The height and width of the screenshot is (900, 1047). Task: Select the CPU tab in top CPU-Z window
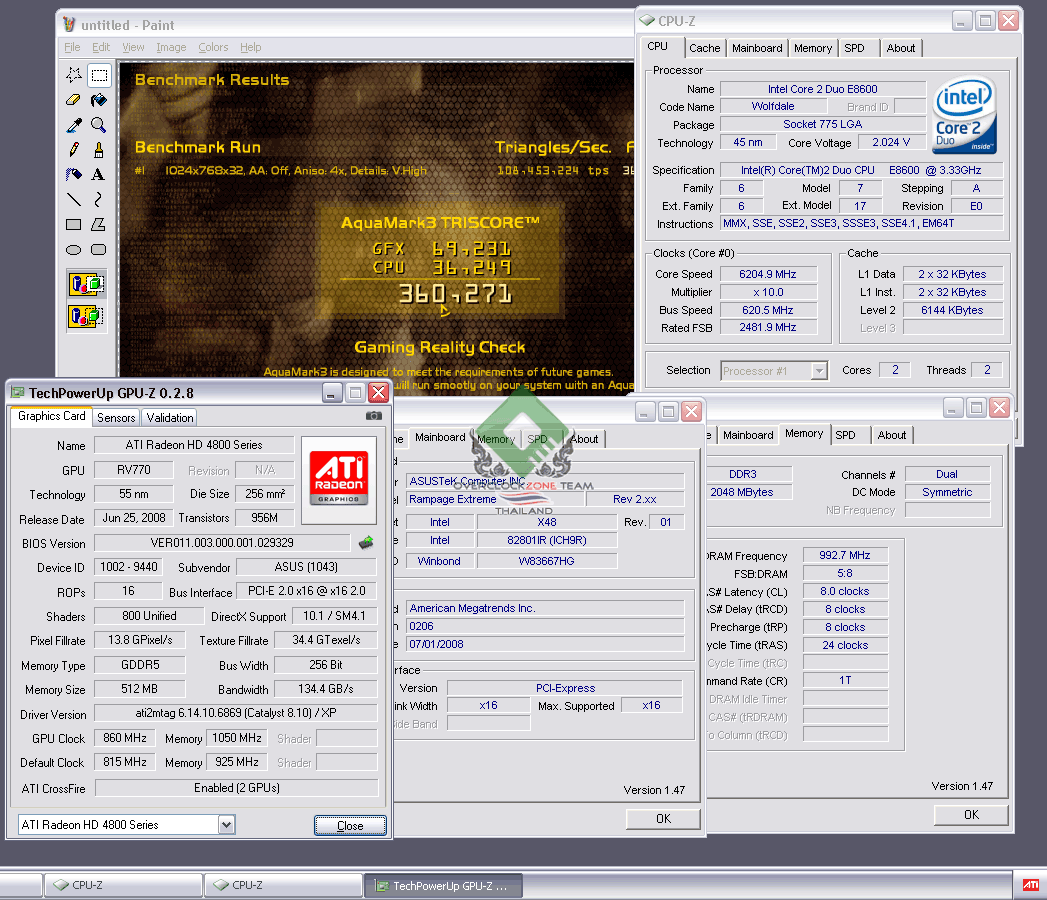658,46
